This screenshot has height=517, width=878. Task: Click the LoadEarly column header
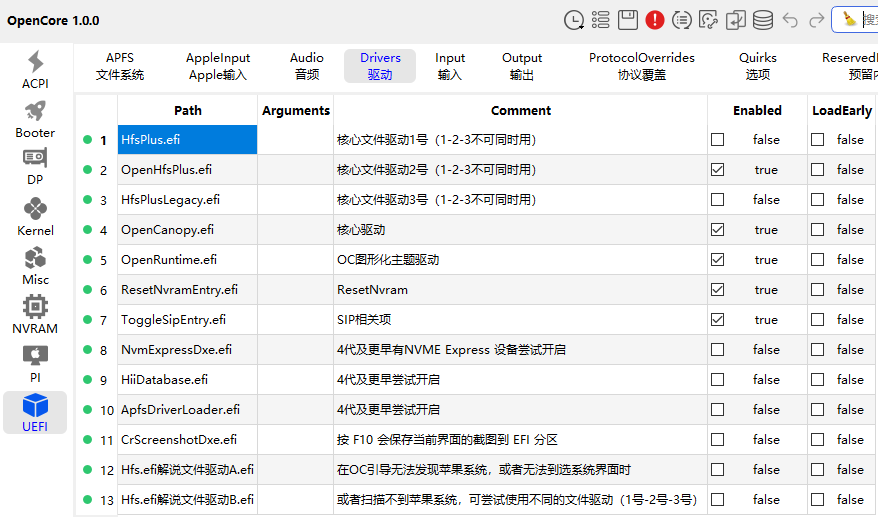842,110
